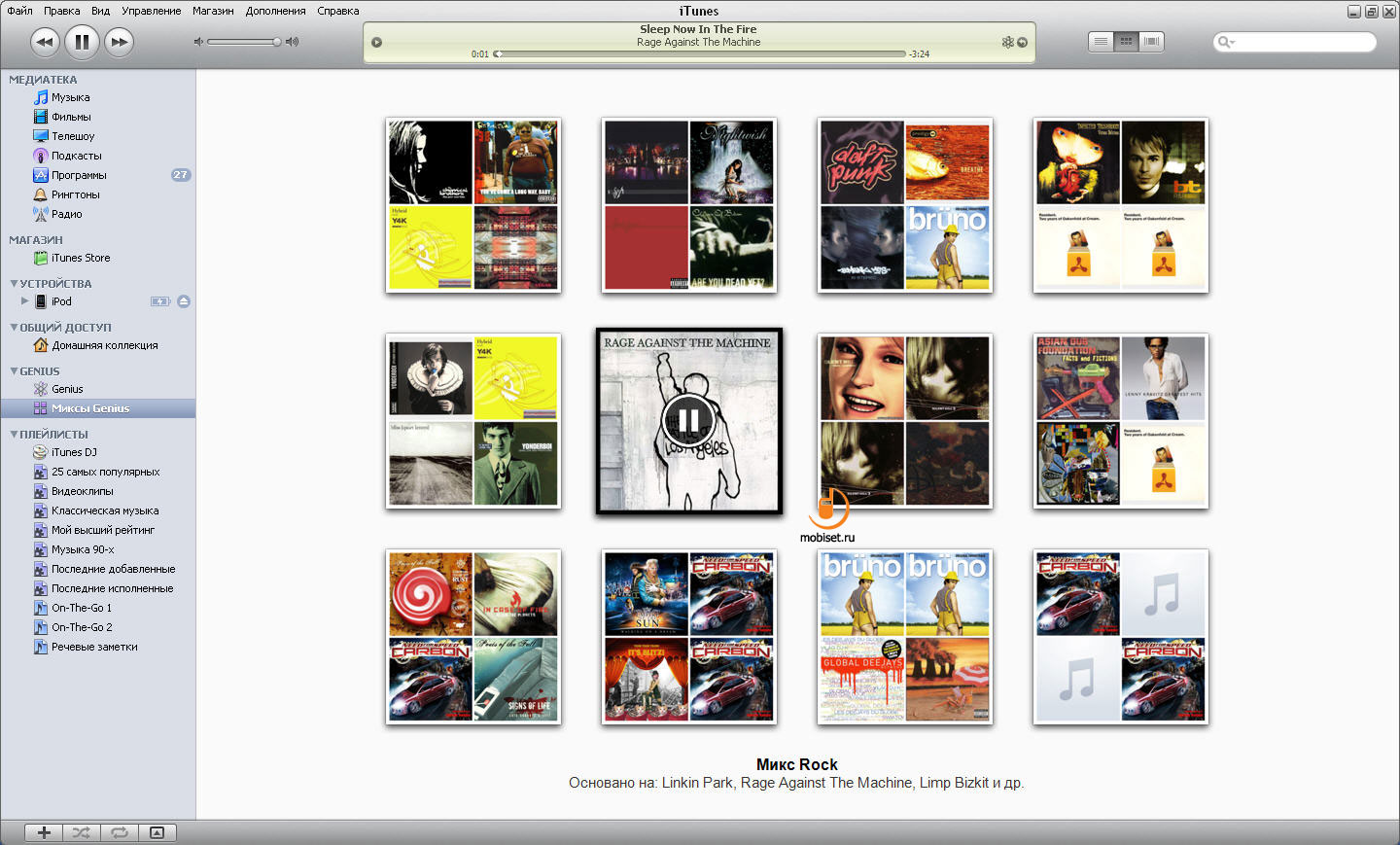The image size is (1400, 845).
Task: Open the Программы section
Action: click(x=79, y=175)
